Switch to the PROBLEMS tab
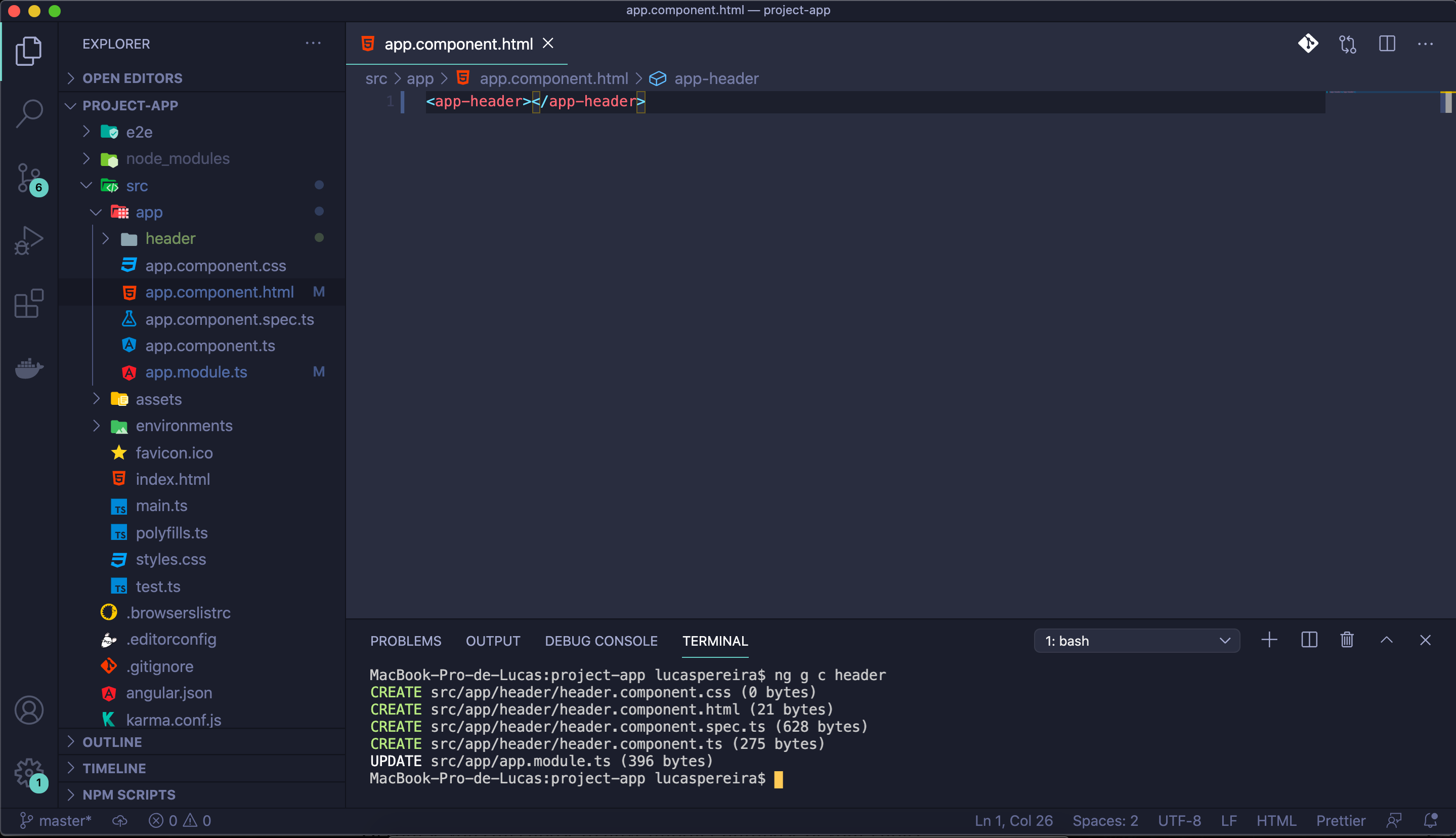 406,641
